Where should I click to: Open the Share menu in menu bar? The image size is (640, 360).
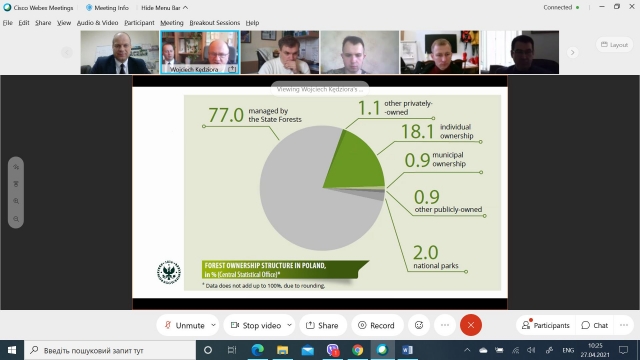pyautogui.click(x=43, y=23)
